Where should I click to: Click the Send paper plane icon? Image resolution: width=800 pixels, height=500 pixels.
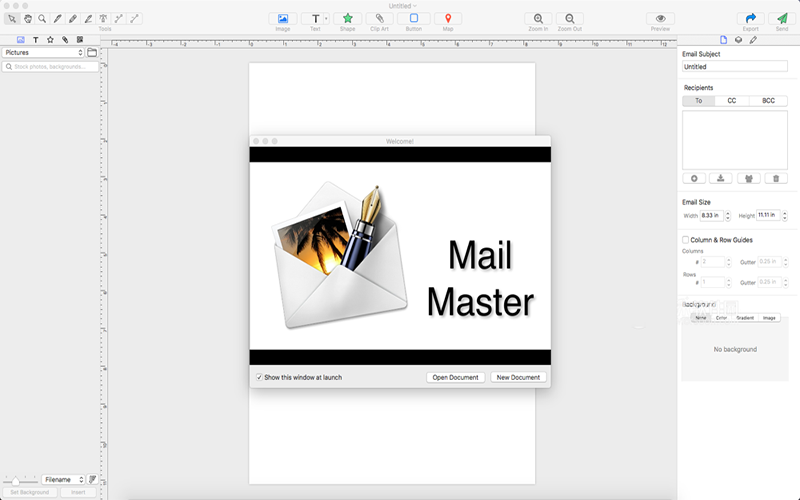pos(782,19)
